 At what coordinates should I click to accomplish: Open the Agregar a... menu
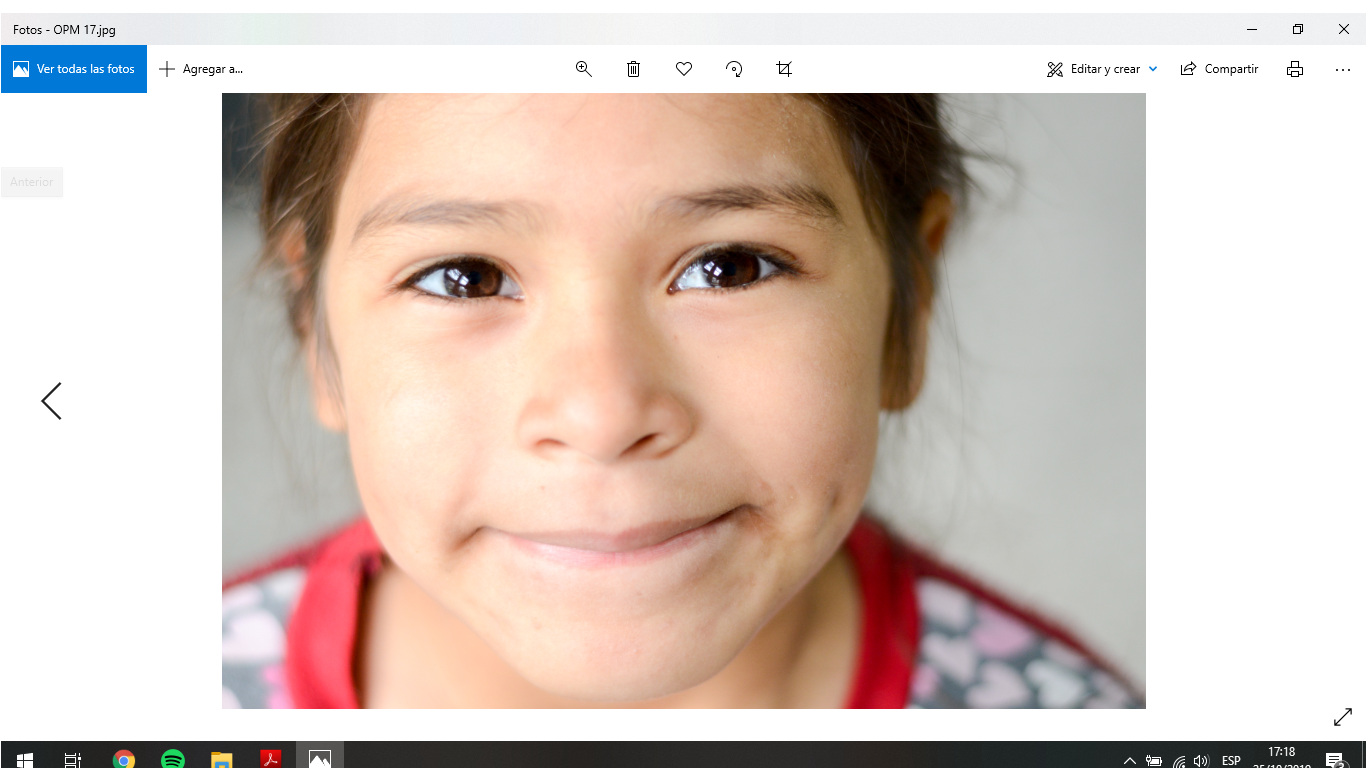point(201,69)
